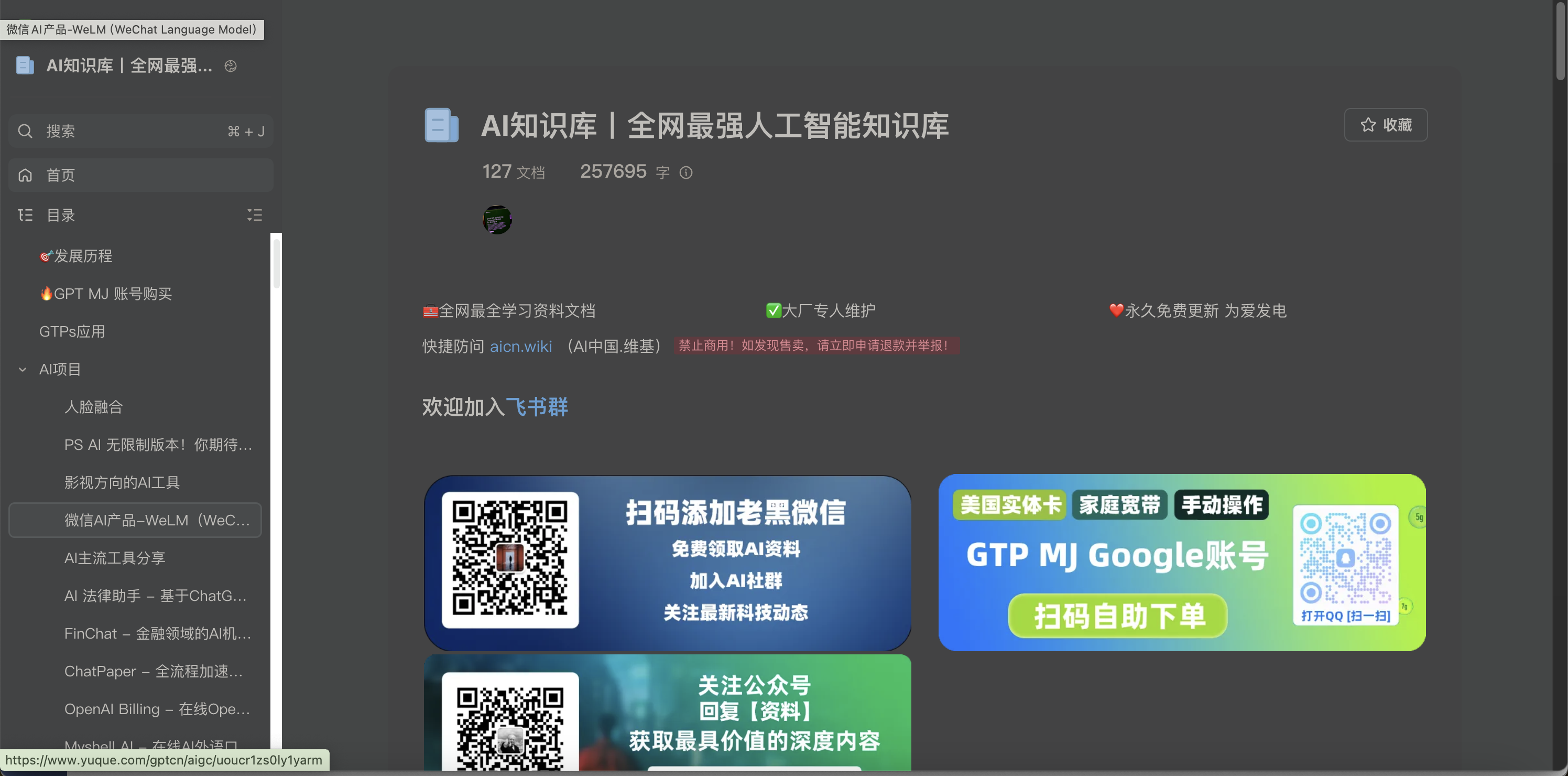Click the 目录 tree outline icon
The height and width of the screenshot is (776, 1568).
point(25,215)
